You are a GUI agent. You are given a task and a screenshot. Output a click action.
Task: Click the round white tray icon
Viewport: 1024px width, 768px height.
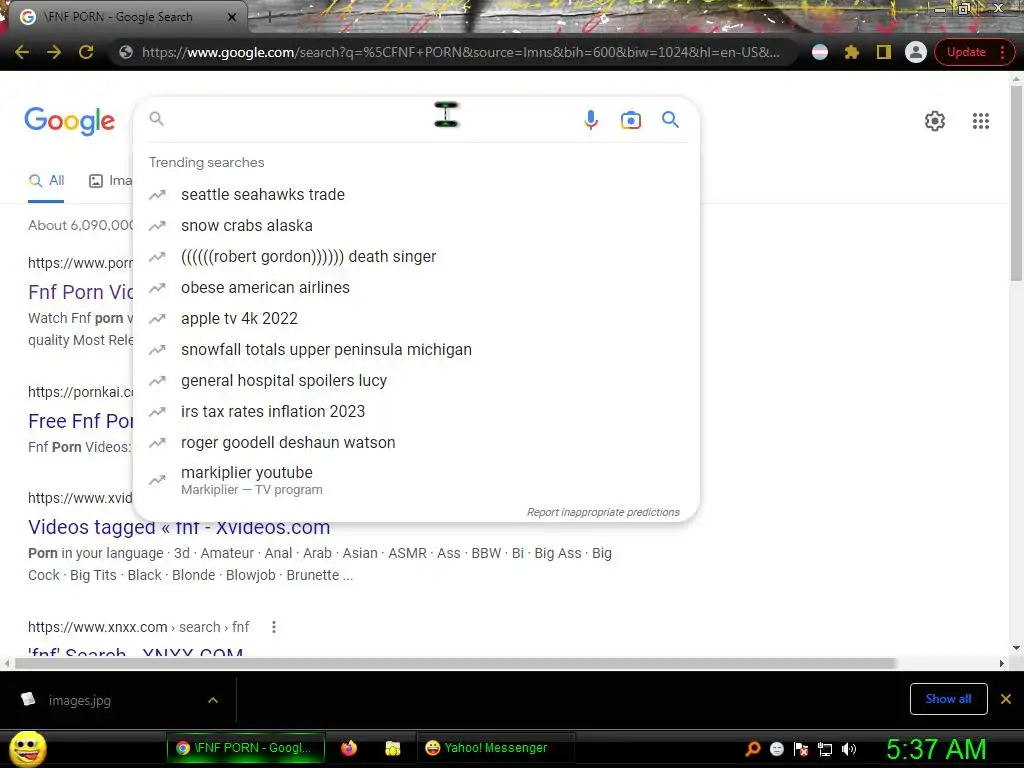pyautogui.click(x=776, y=749)
